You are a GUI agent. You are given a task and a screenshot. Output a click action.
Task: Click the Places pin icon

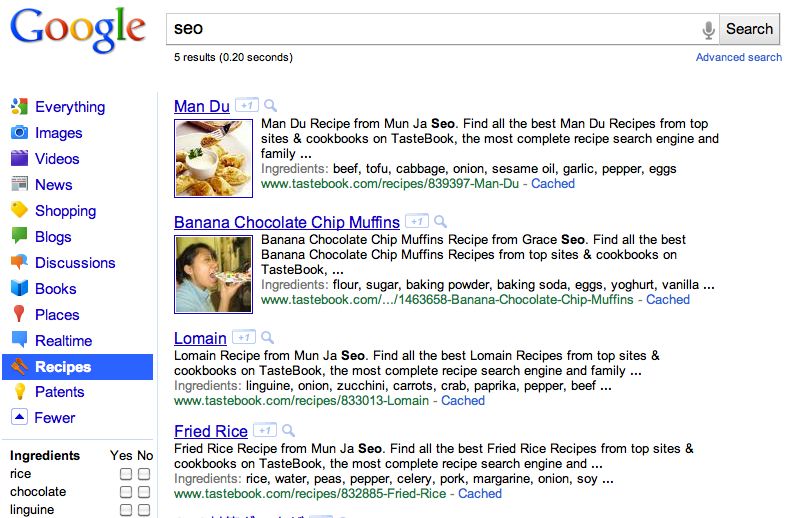click(19, 315)
